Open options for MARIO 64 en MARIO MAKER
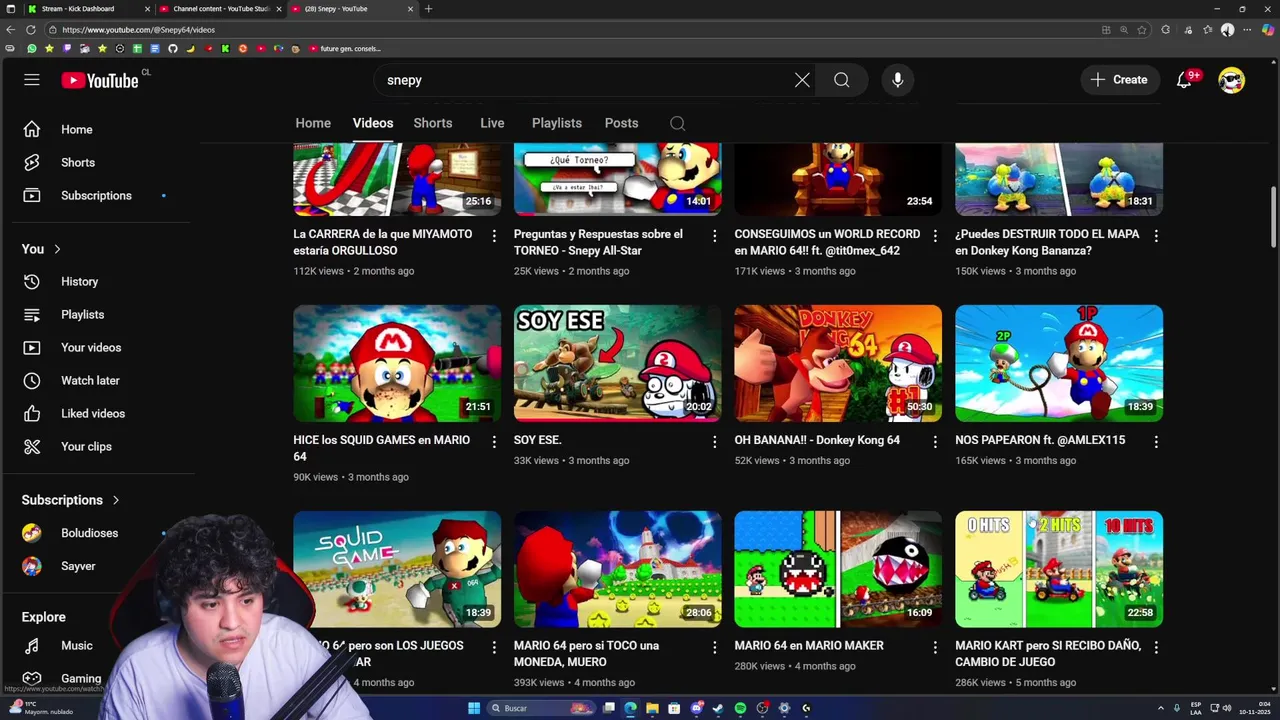 coord(935,648)
